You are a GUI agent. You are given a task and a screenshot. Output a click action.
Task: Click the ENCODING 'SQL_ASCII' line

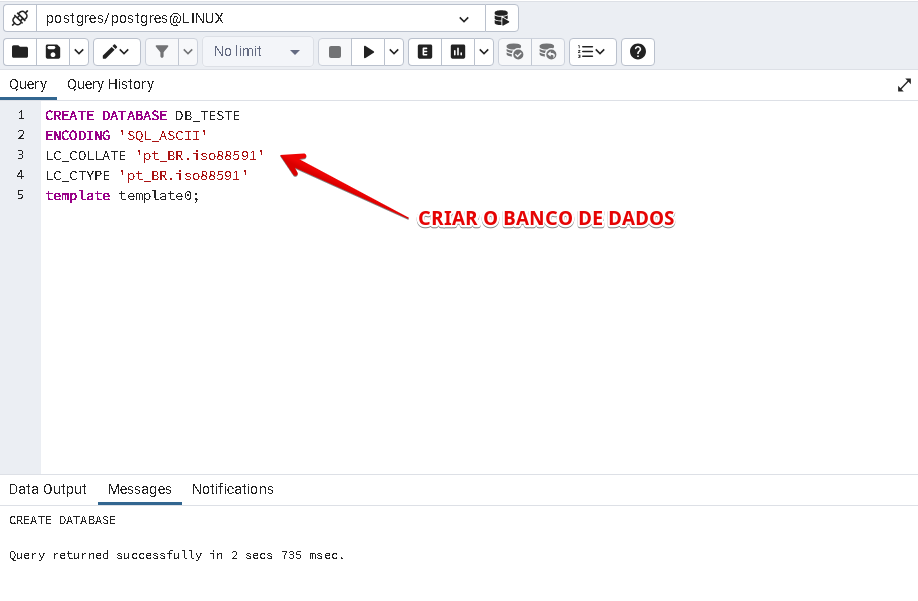[x=126, y=136]
